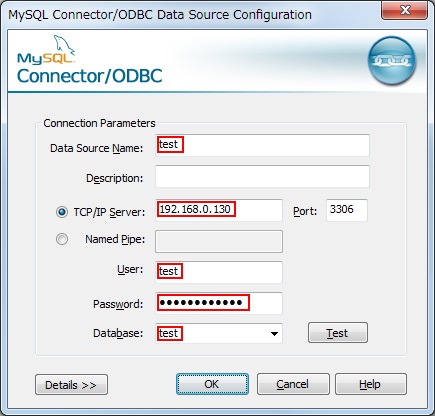Click into the Password field
Image resolution: width=435 pixels, height=416 pixels.
tap(219, 303)
